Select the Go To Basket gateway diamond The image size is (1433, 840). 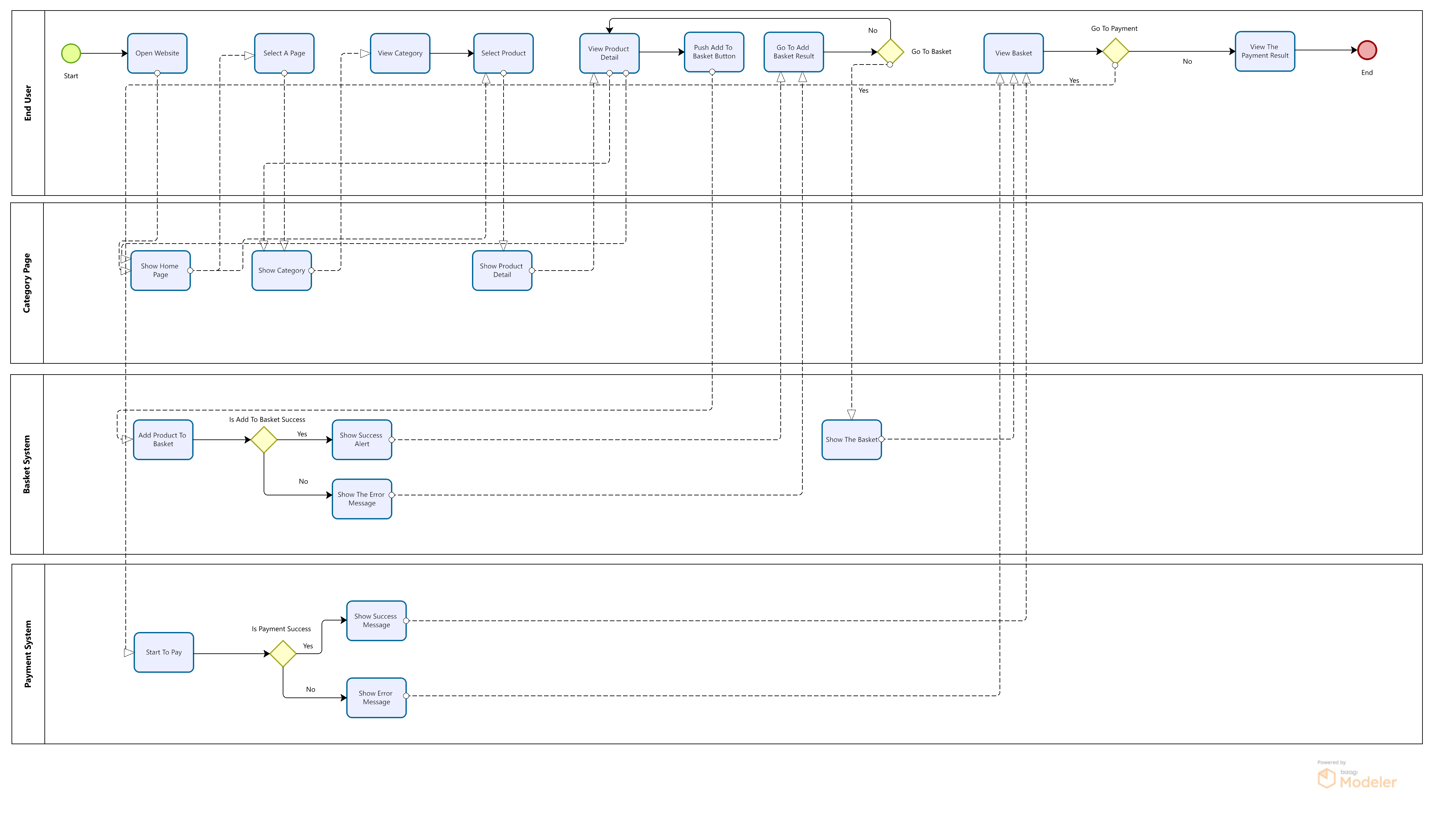[x=890, y=52]
